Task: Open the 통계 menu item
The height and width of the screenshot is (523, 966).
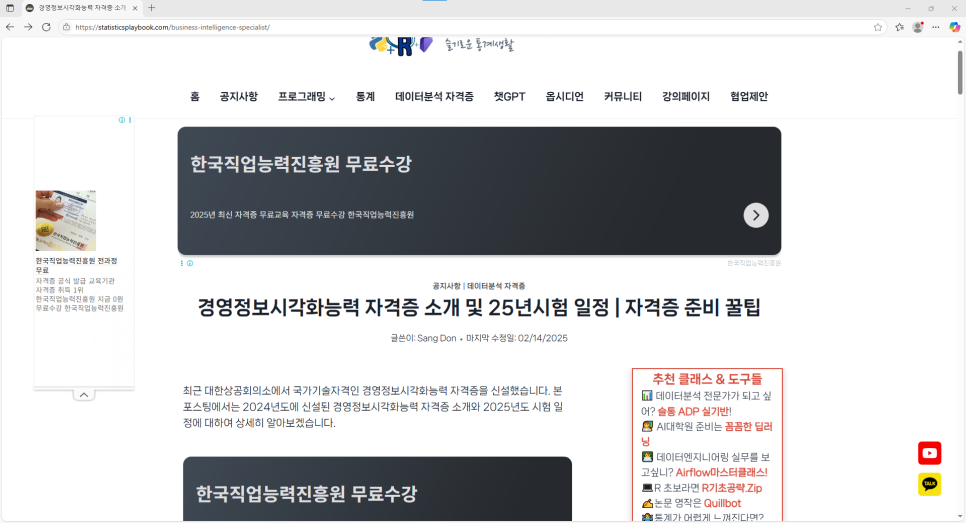Action: tap(365, 97)
